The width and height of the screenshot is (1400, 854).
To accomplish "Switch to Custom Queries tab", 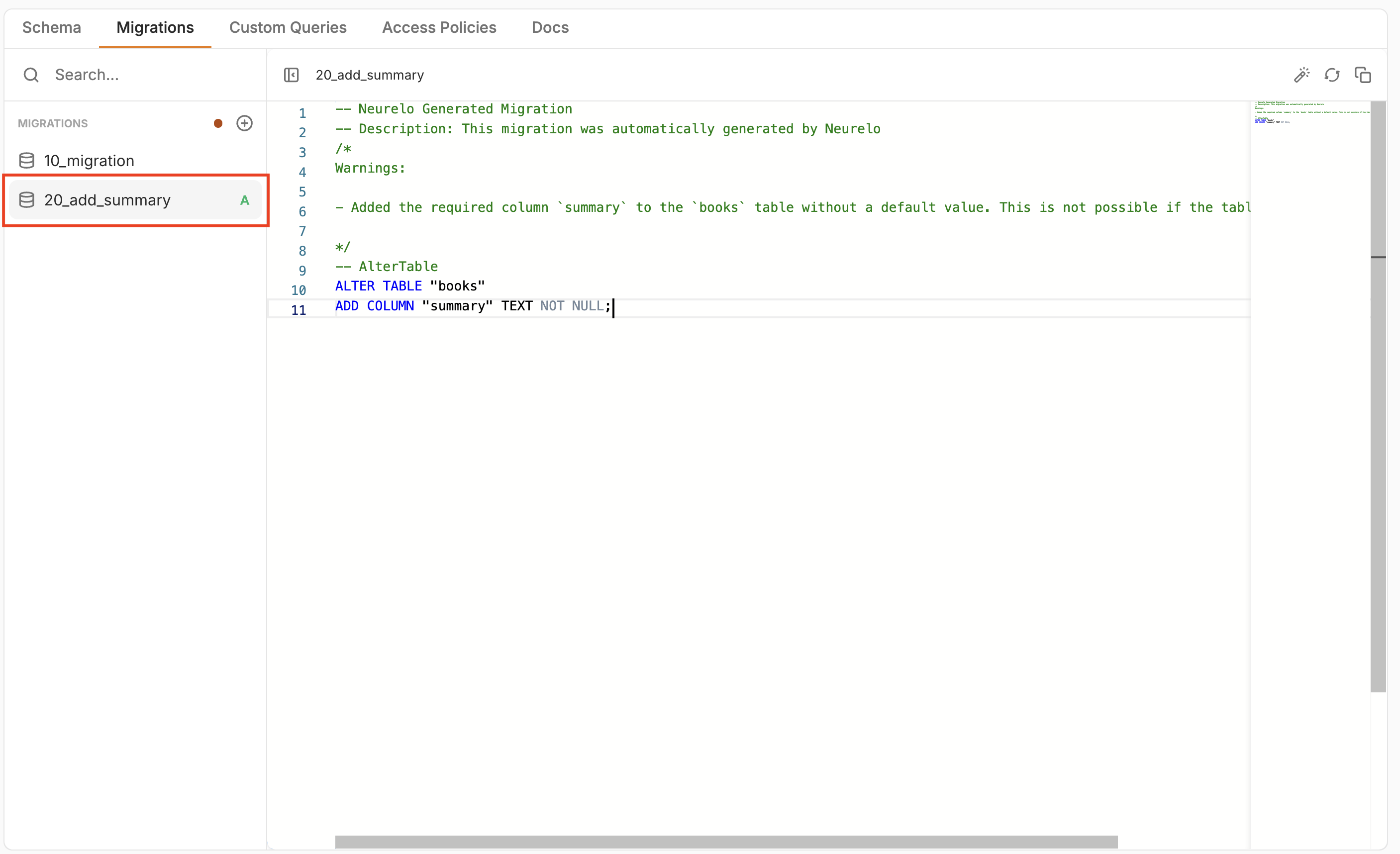I will tap(288, 27).
